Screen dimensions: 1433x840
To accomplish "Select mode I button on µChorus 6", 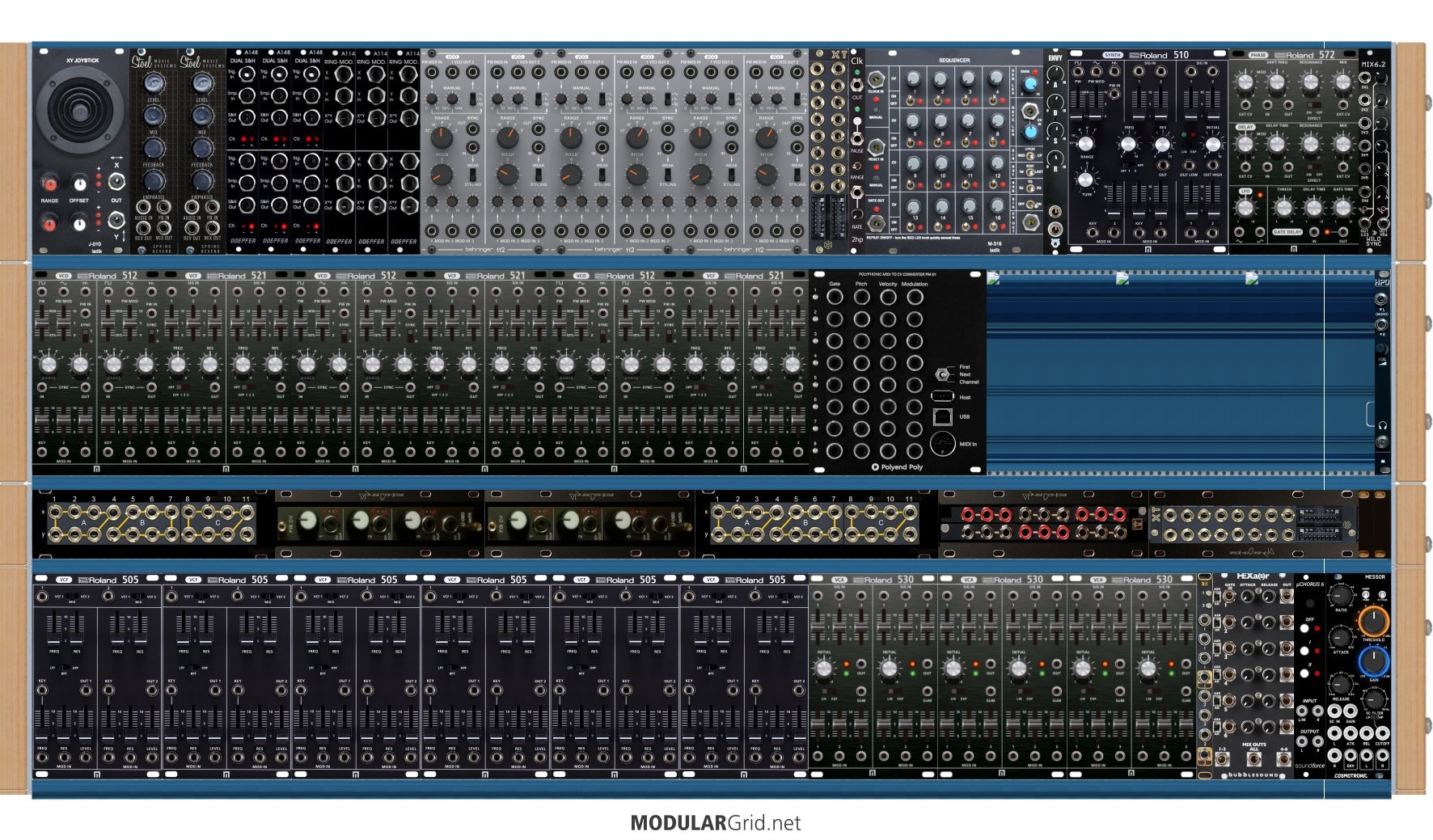I will [x=1304, y=651].
